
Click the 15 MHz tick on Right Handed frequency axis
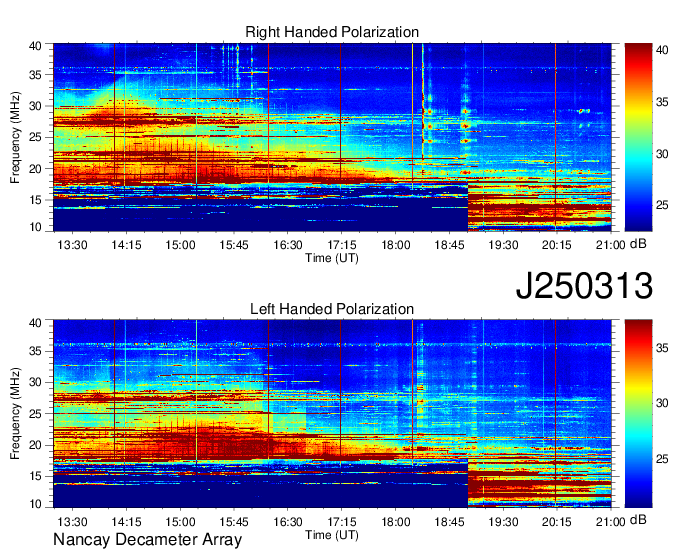(35, 200)
